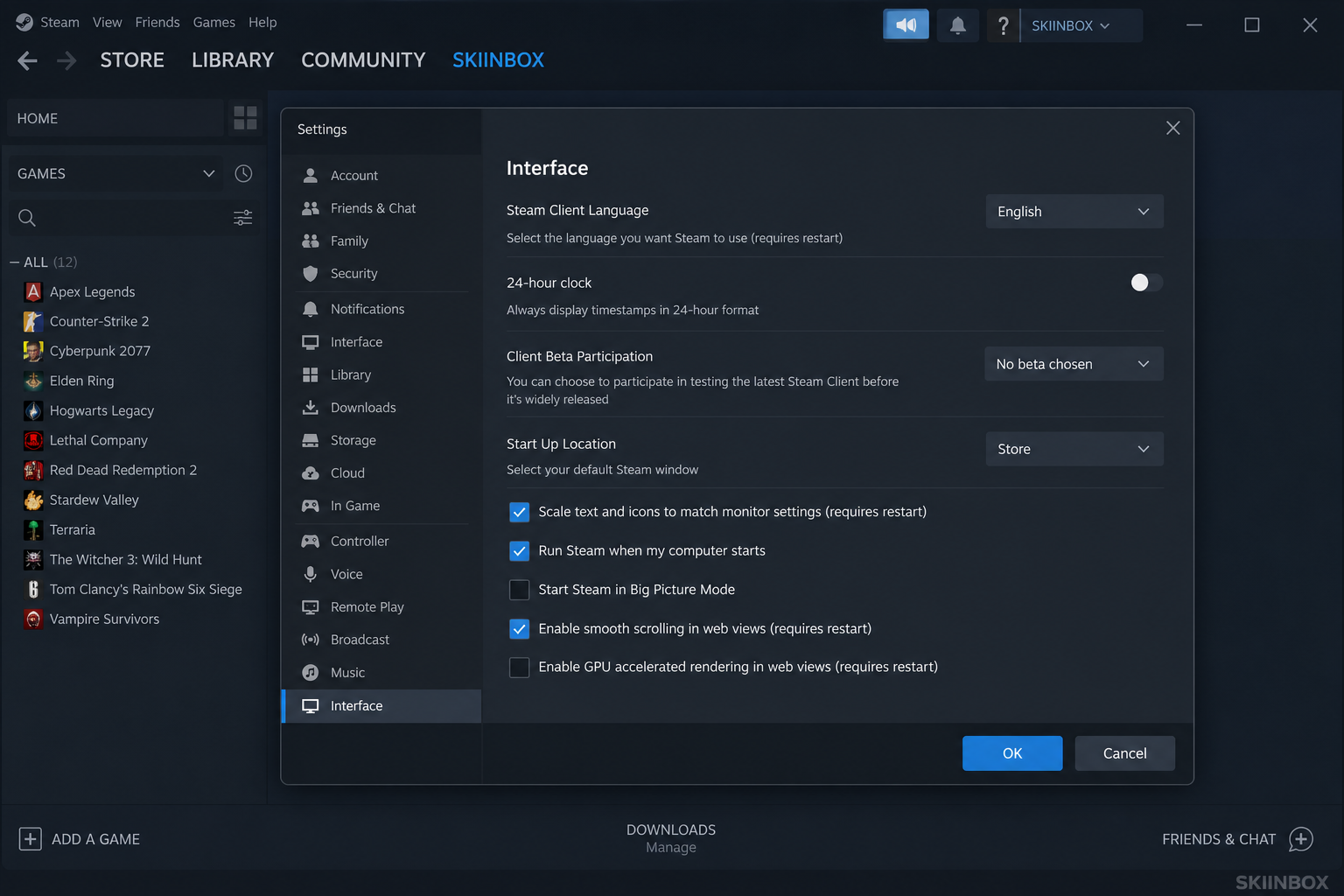This screenshot has width=1344, height=896.
Task: Click the Cyberpunk 2077 game icon
Action: (33, 351)
